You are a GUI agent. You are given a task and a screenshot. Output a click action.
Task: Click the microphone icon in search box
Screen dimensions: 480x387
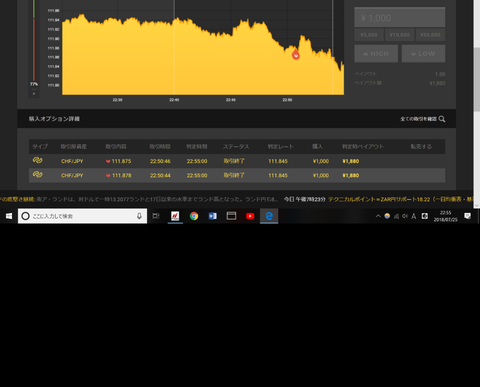click(x=139, y=216)
